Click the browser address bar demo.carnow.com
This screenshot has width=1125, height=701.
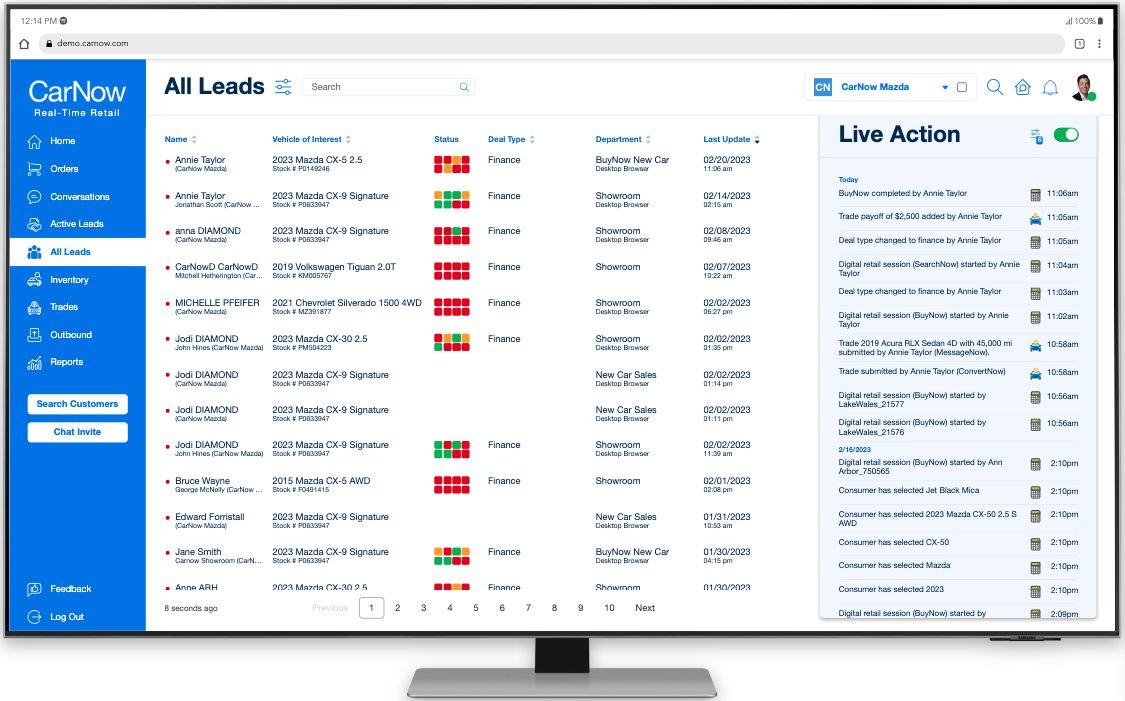coord(551,44)
